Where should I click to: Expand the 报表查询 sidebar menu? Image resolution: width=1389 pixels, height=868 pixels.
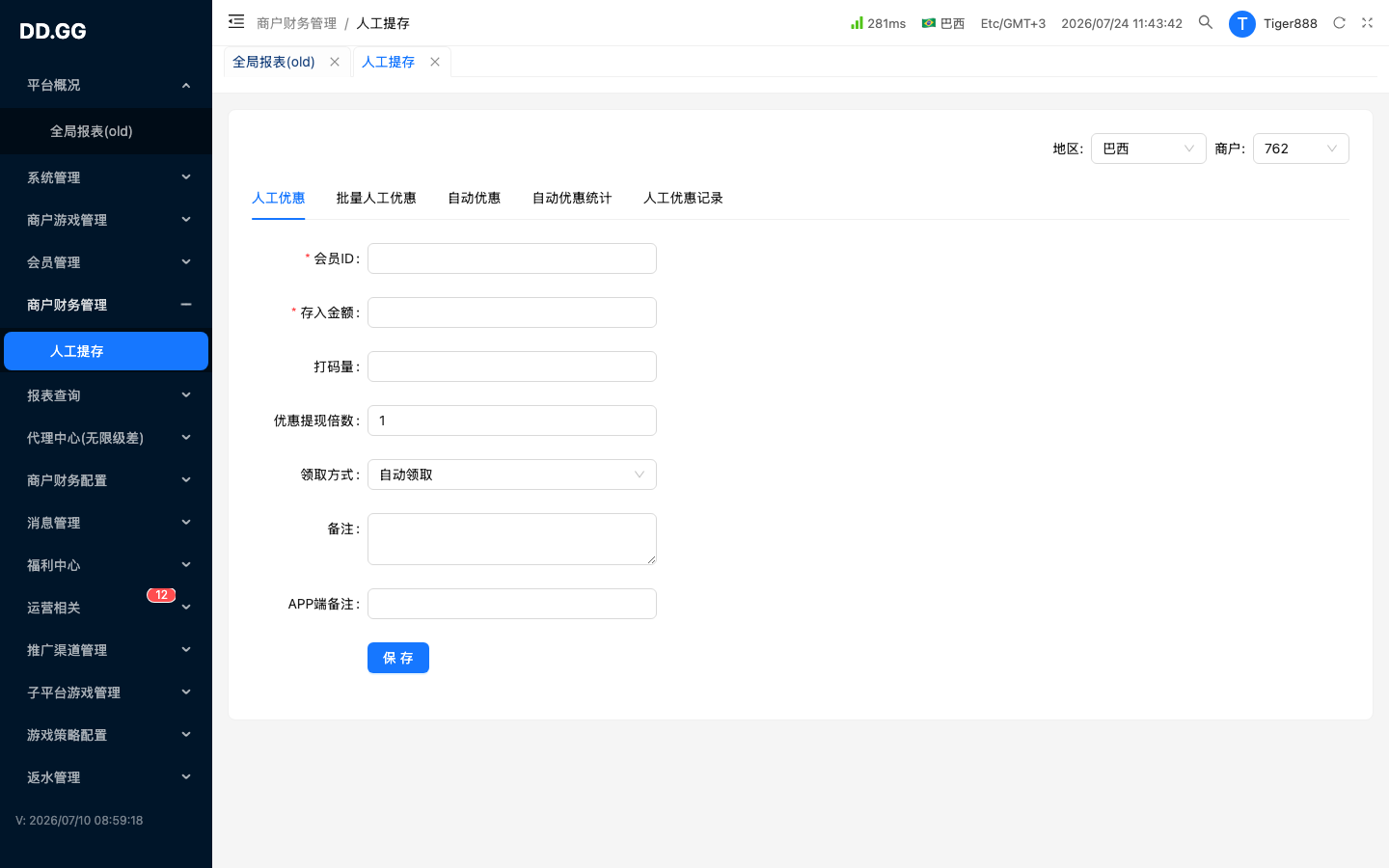[106, 395]
